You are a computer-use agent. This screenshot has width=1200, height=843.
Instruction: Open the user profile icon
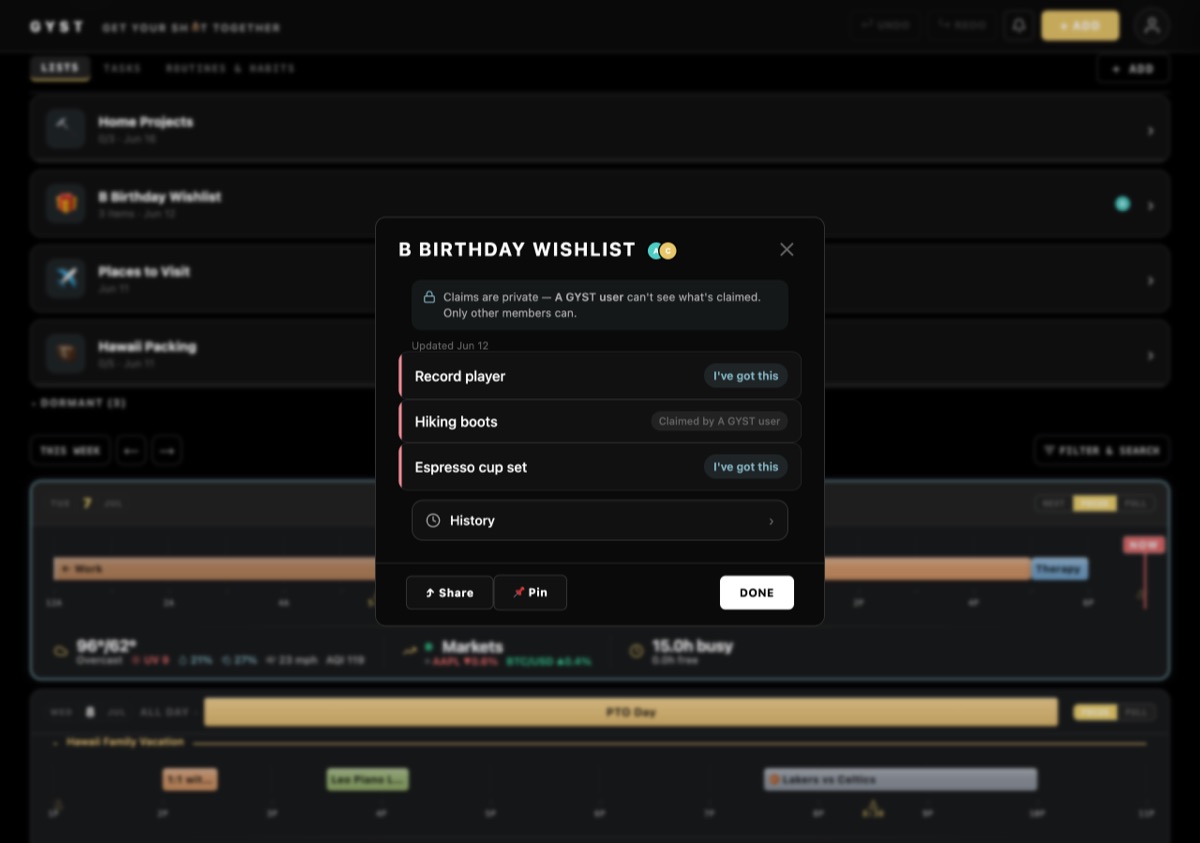(x=1152, y=26)
